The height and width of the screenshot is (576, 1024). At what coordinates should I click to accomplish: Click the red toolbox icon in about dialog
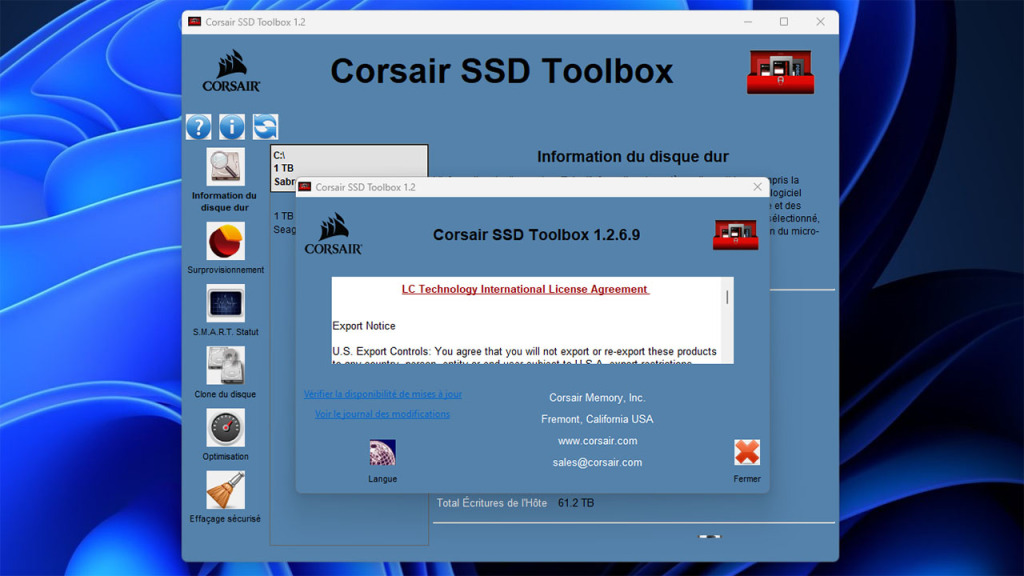coord(735,235)
